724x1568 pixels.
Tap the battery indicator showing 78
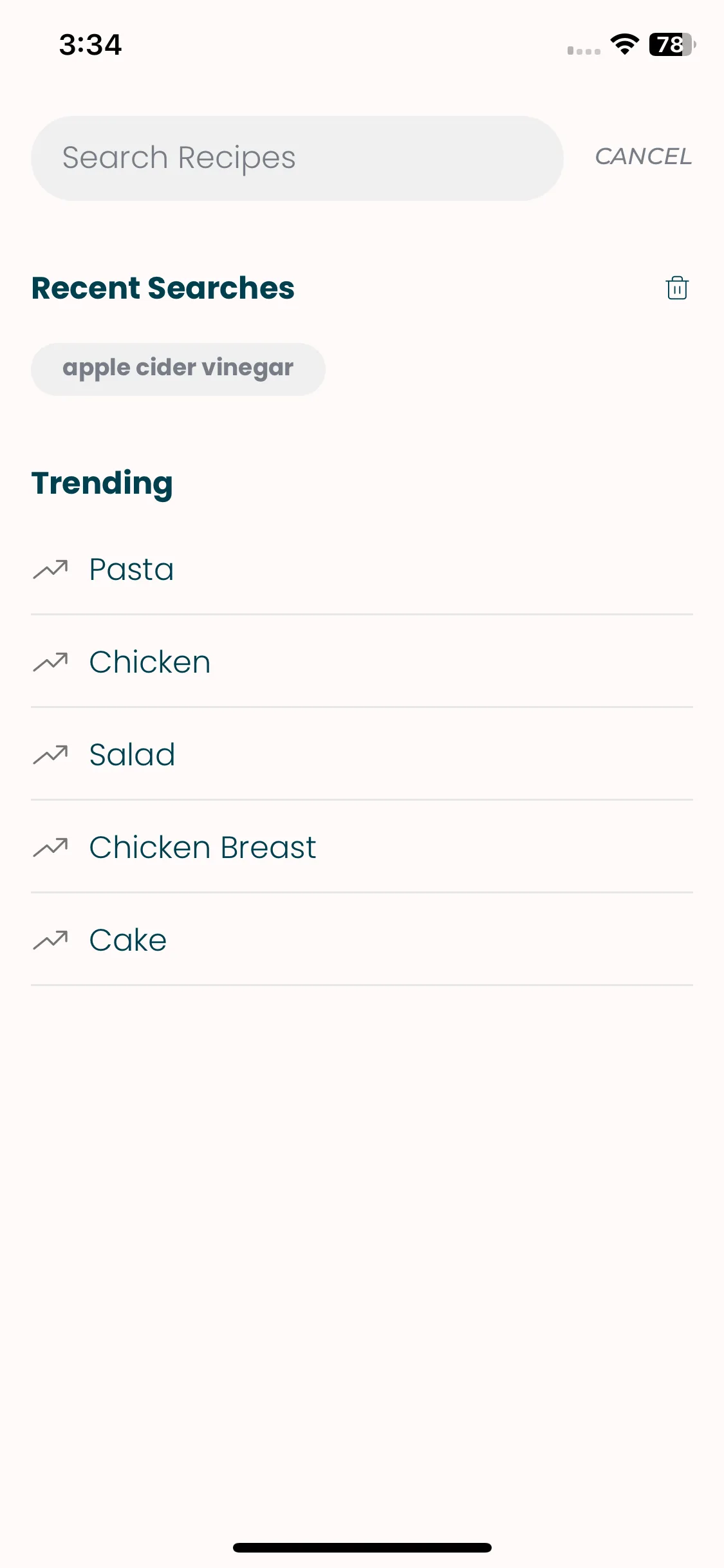[x=673, y=44]
